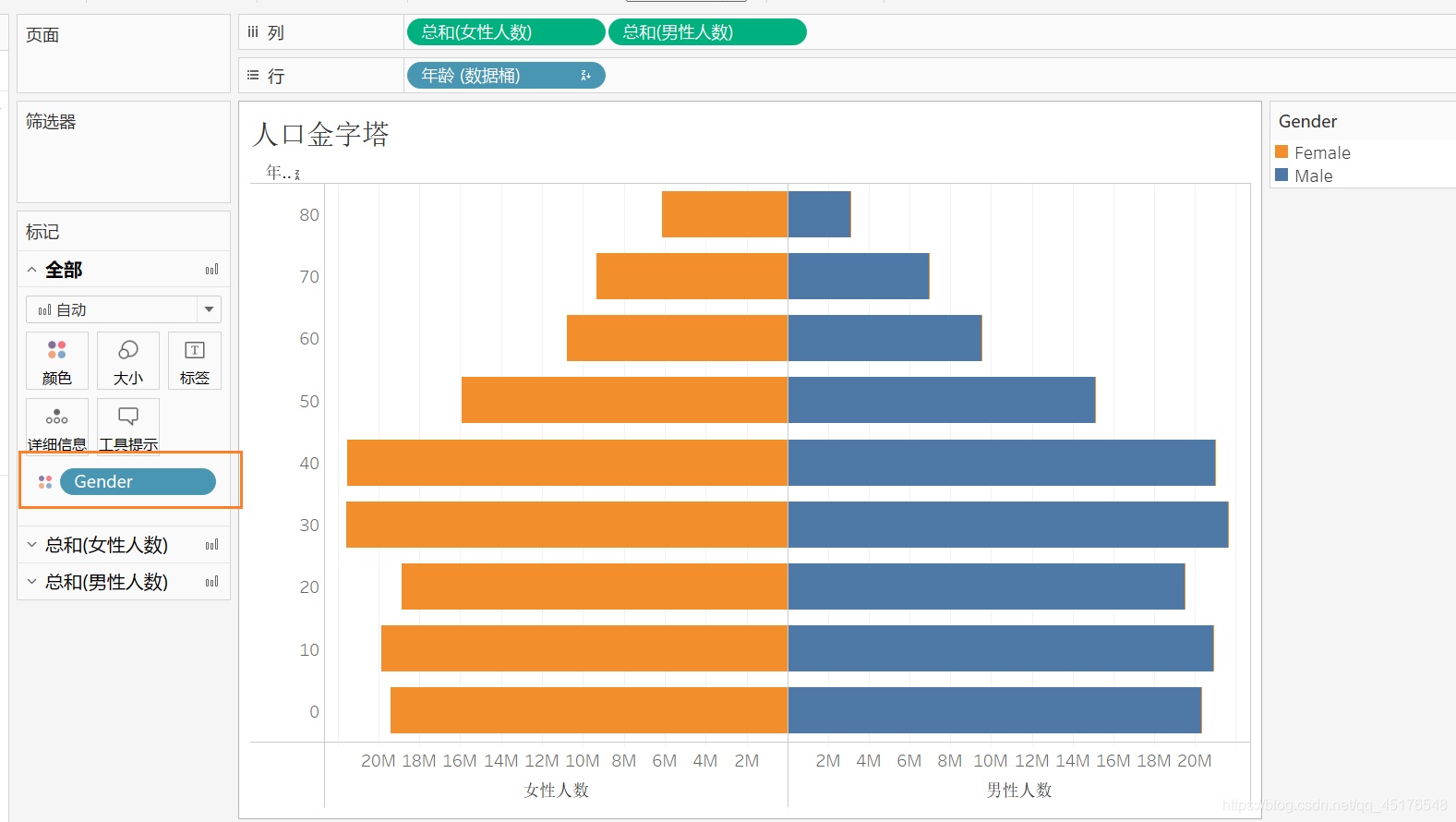
Task: Click the Size (大小) marks button
Action: (x=128, y=361)
